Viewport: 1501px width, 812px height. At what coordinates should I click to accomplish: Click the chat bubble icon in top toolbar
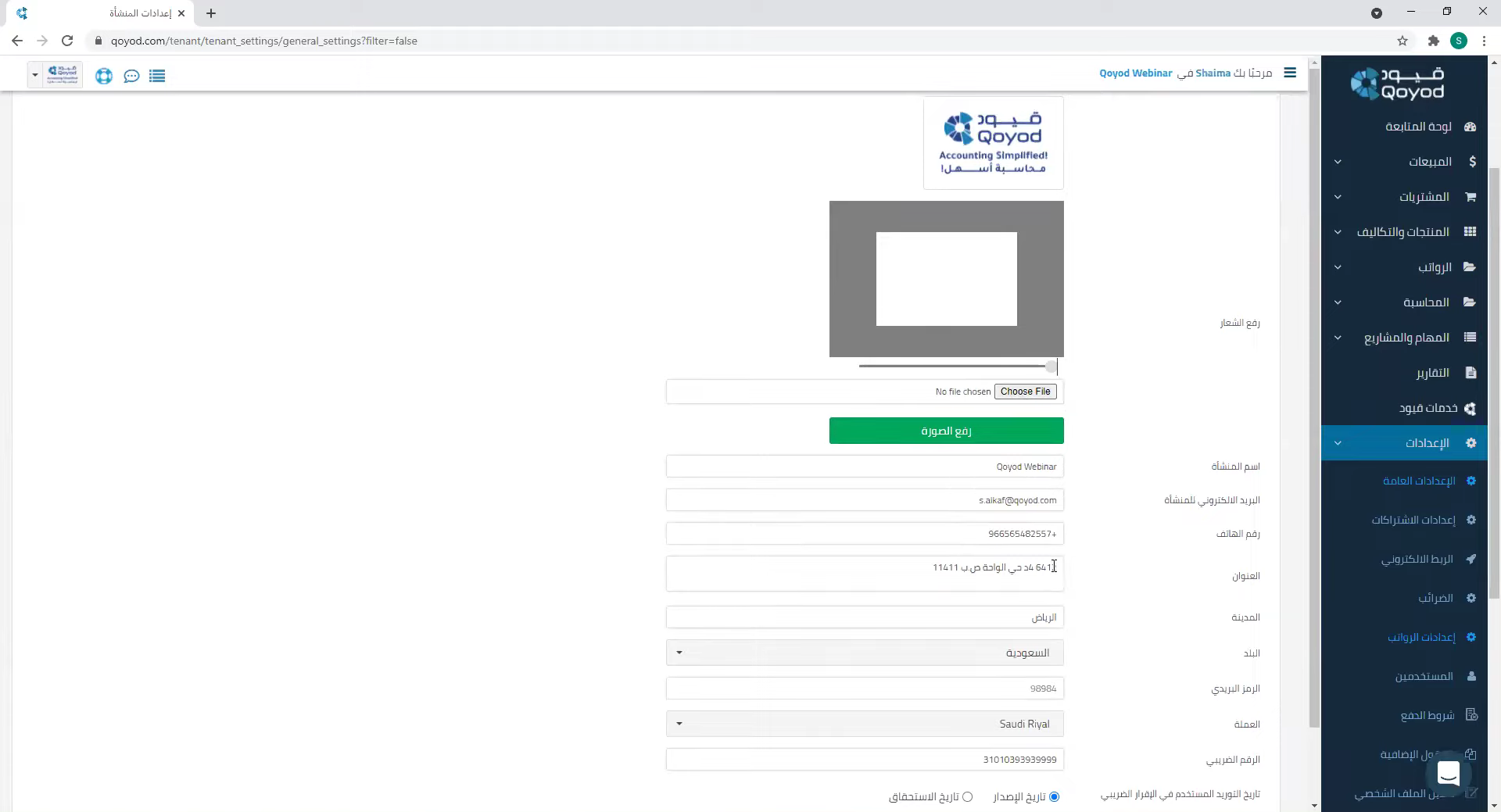click(x=131, y=76)
